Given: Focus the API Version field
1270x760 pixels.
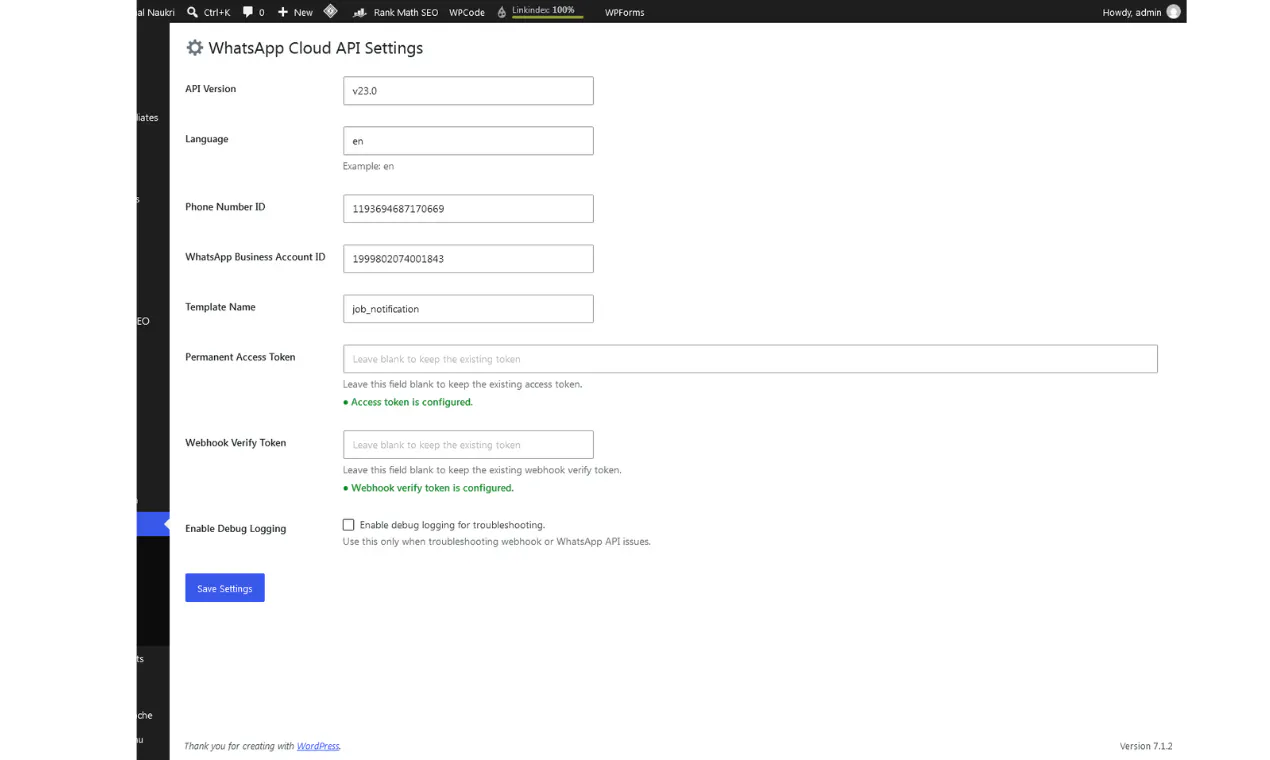Looking at the screenshot, I should (x=468, y=91).
